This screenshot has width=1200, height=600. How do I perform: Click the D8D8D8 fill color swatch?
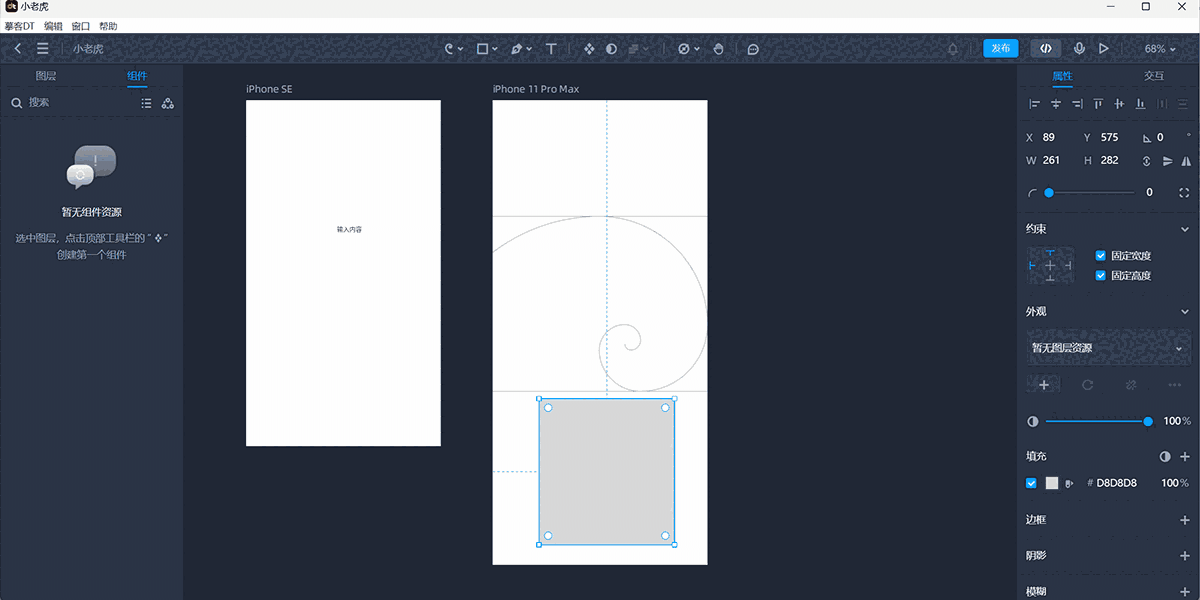pos(1052,483)
